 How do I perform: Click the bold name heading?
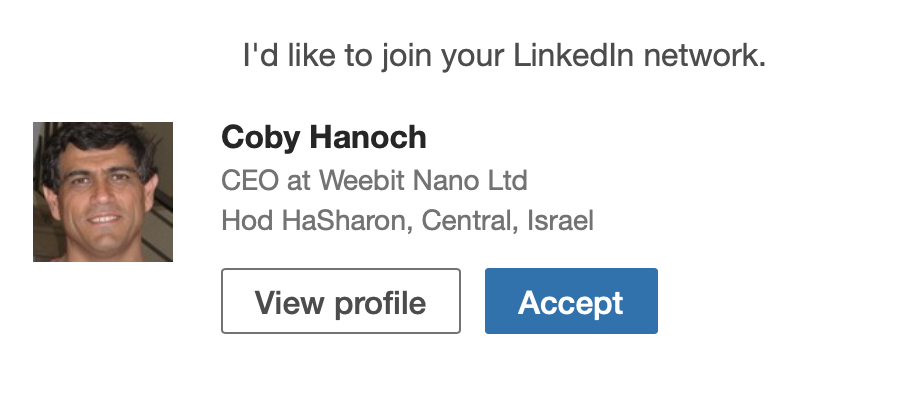(323, 138)
